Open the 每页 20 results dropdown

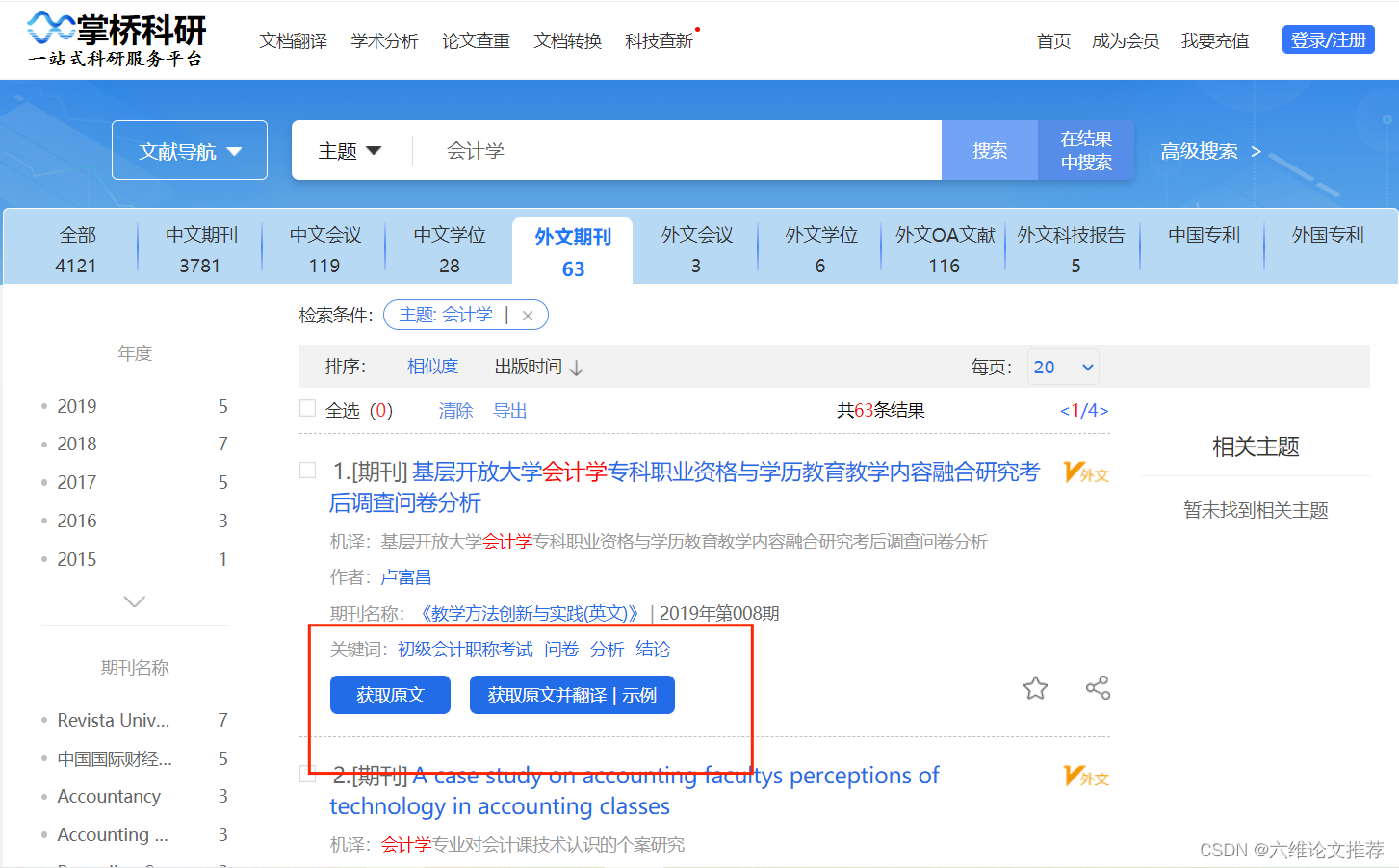point(1063,366)
